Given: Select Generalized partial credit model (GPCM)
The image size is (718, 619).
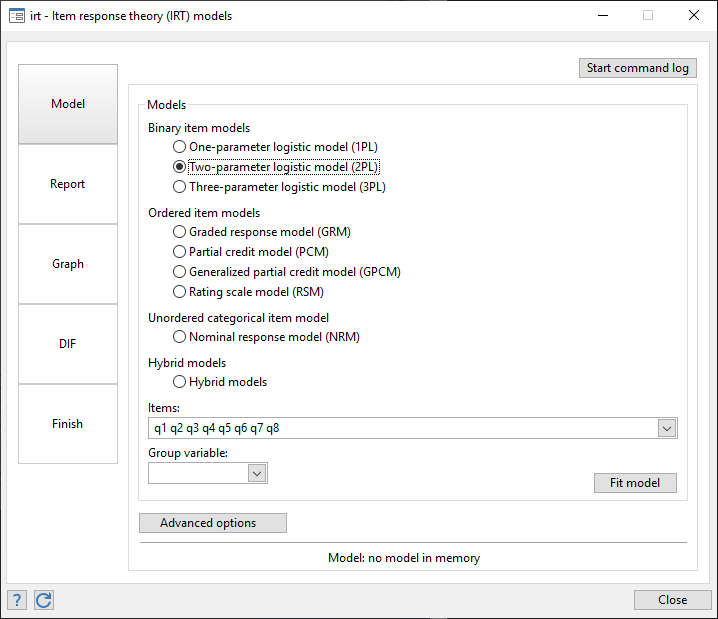Looking at the screenshot, I should click(x=180, y=272).
